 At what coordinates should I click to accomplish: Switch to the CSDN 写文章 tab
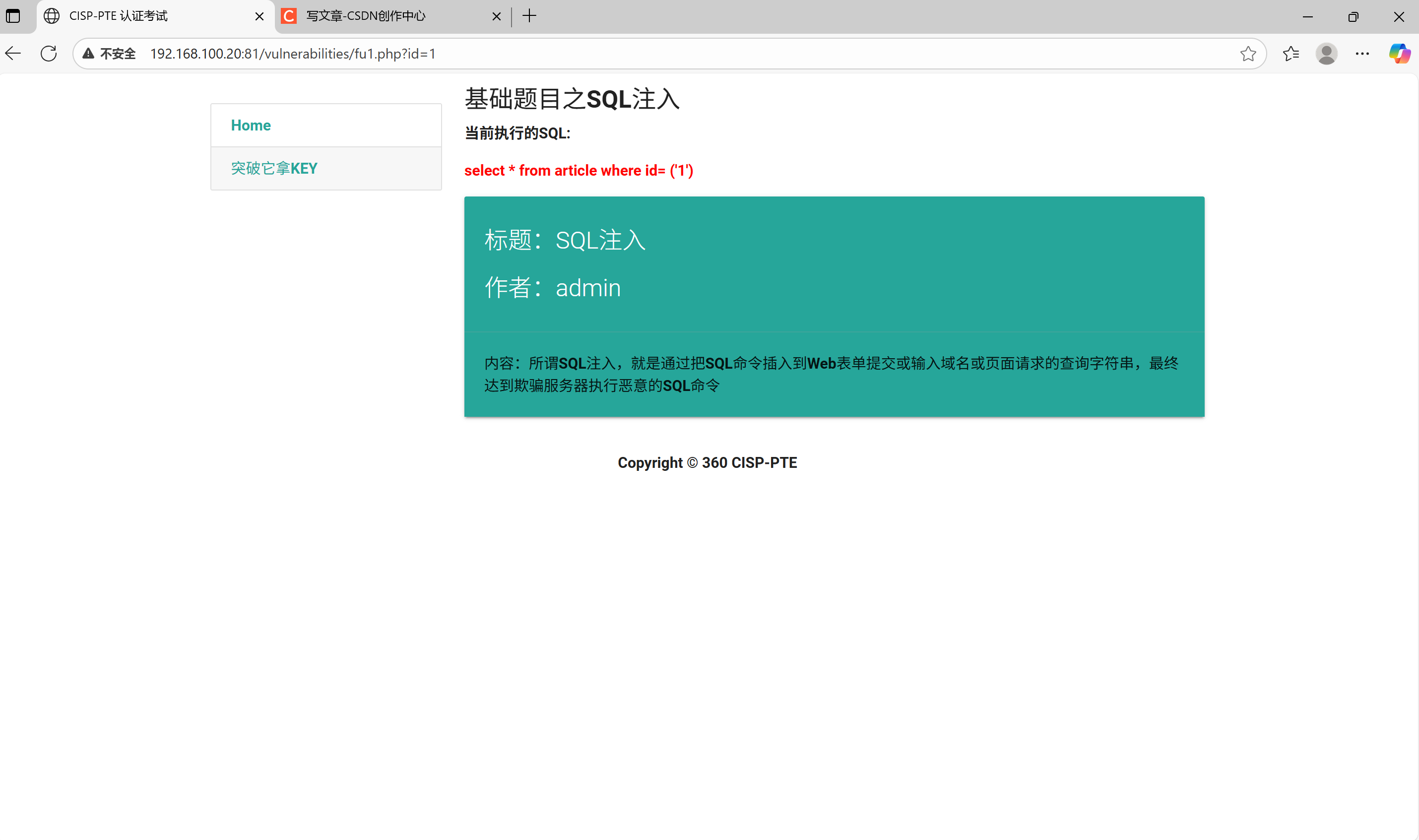(x=366, y=16)
